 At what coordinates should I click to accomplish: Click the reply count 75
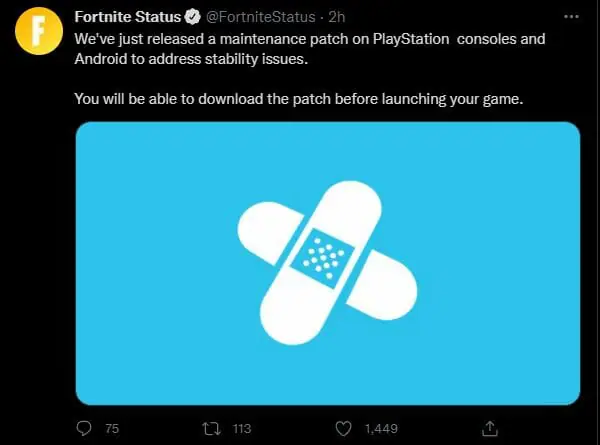tap(112, 429)
